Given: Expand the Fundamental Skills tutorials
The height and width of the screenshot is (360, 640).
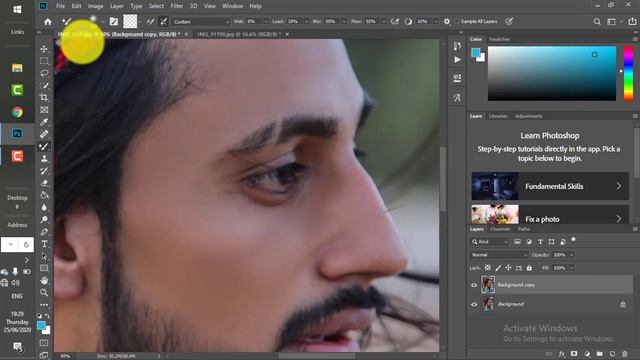Looking at the screenshot, I should [619, 186].
